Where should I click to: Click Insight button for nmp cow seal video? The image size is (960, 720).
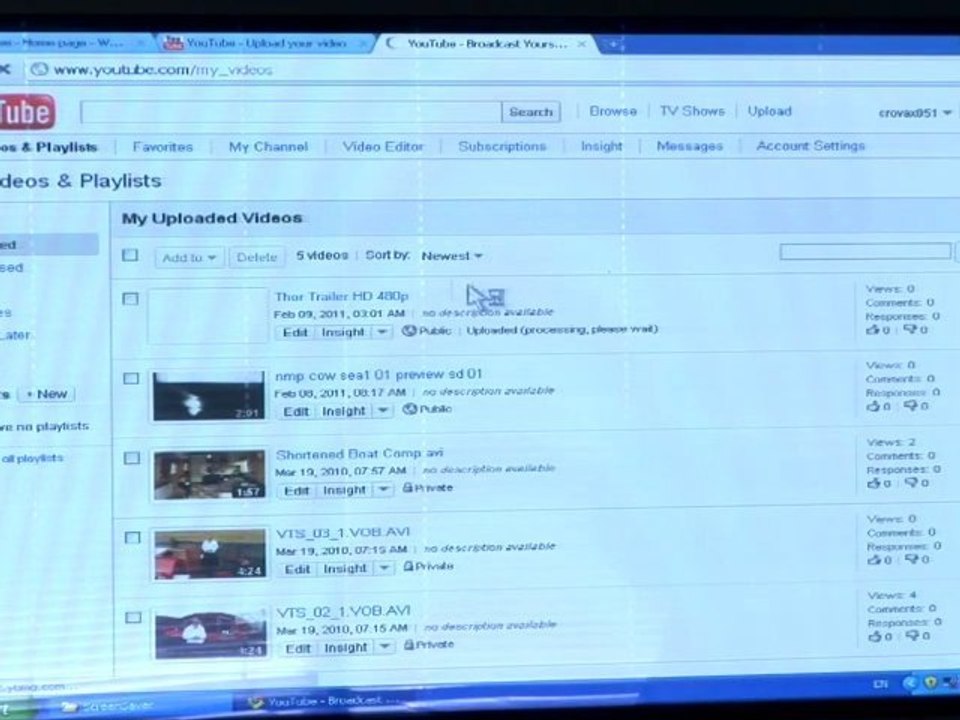pos(343,411)
